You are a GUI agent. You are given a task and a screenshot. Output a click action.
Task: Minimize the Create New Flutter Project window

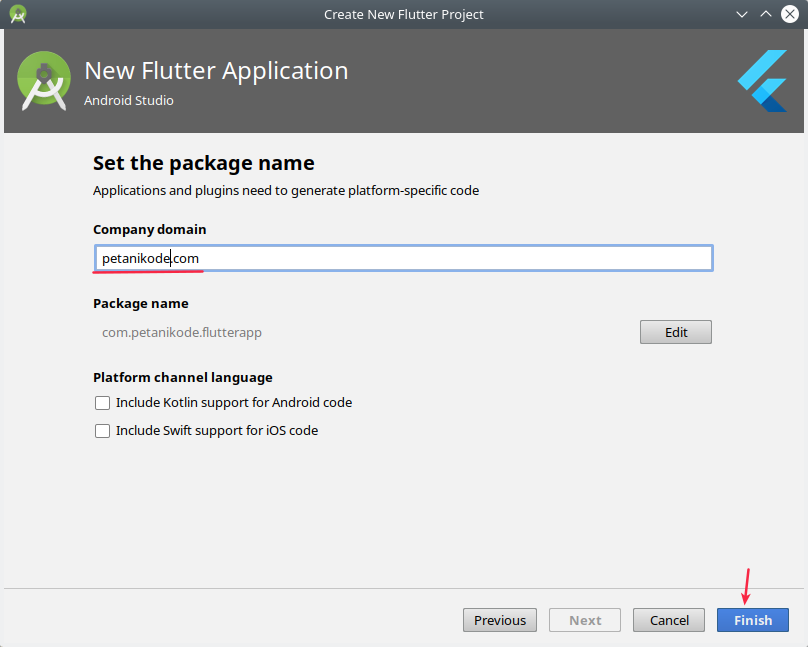[x=742, y=14]
